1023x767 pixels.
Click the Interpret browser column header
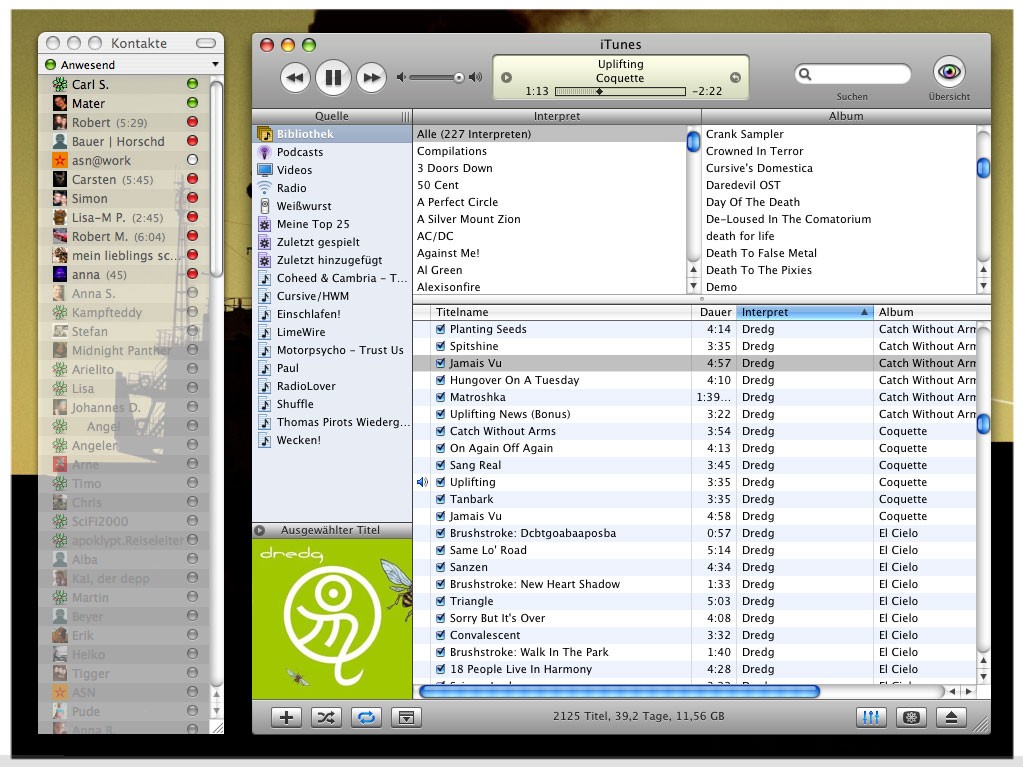[x=557, y=116]
